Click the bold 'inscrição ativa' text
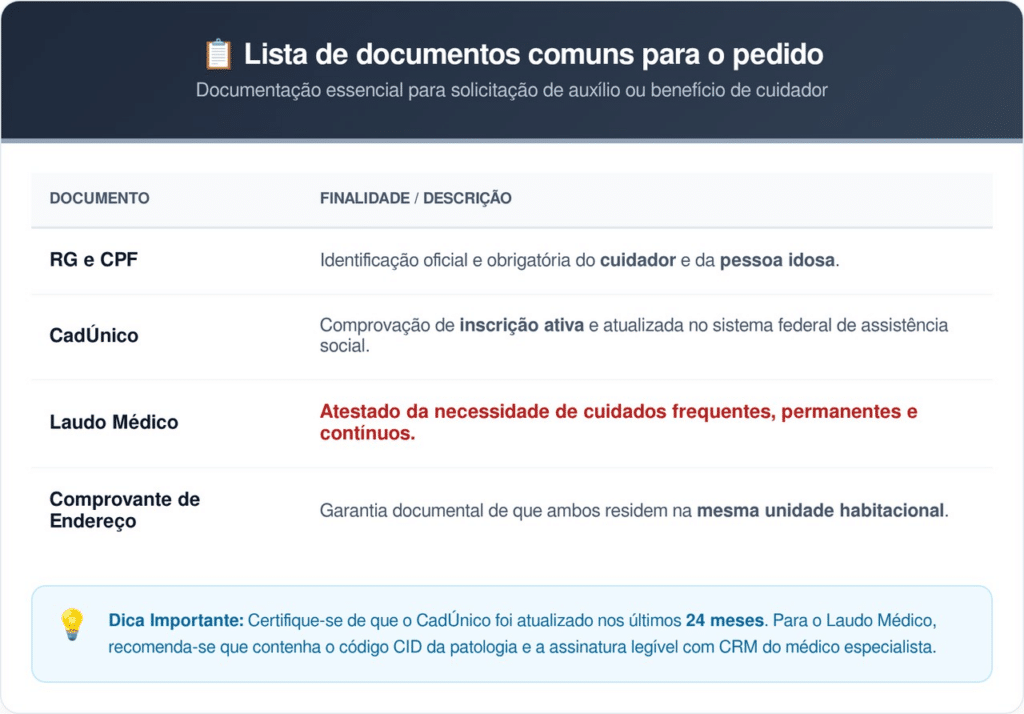Screen dimensions: 1024x714 tap(521, 325)
